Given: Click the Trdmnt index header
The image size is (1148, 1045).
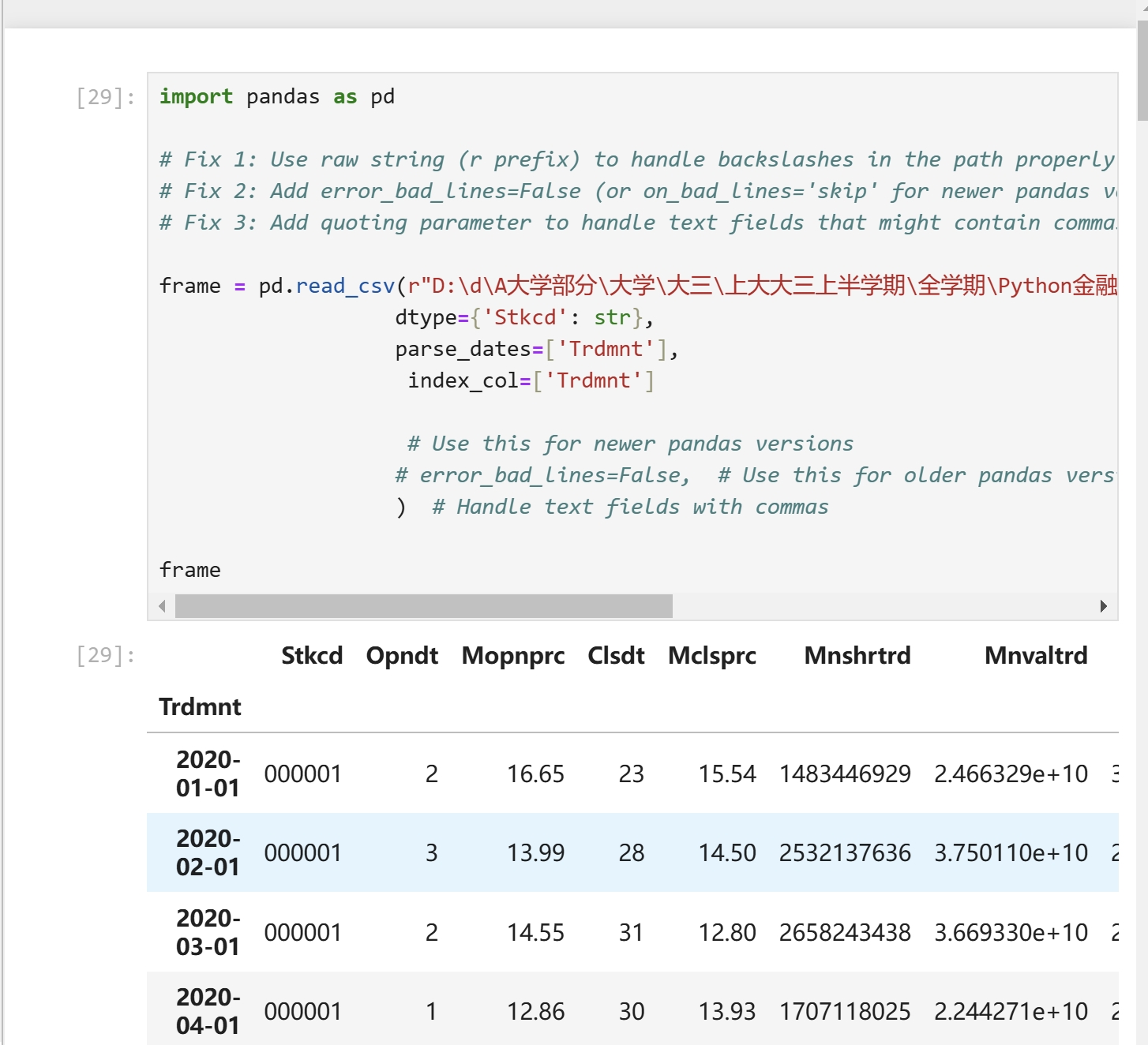Looking at the screenshot, I should click(x=200, y=706).
